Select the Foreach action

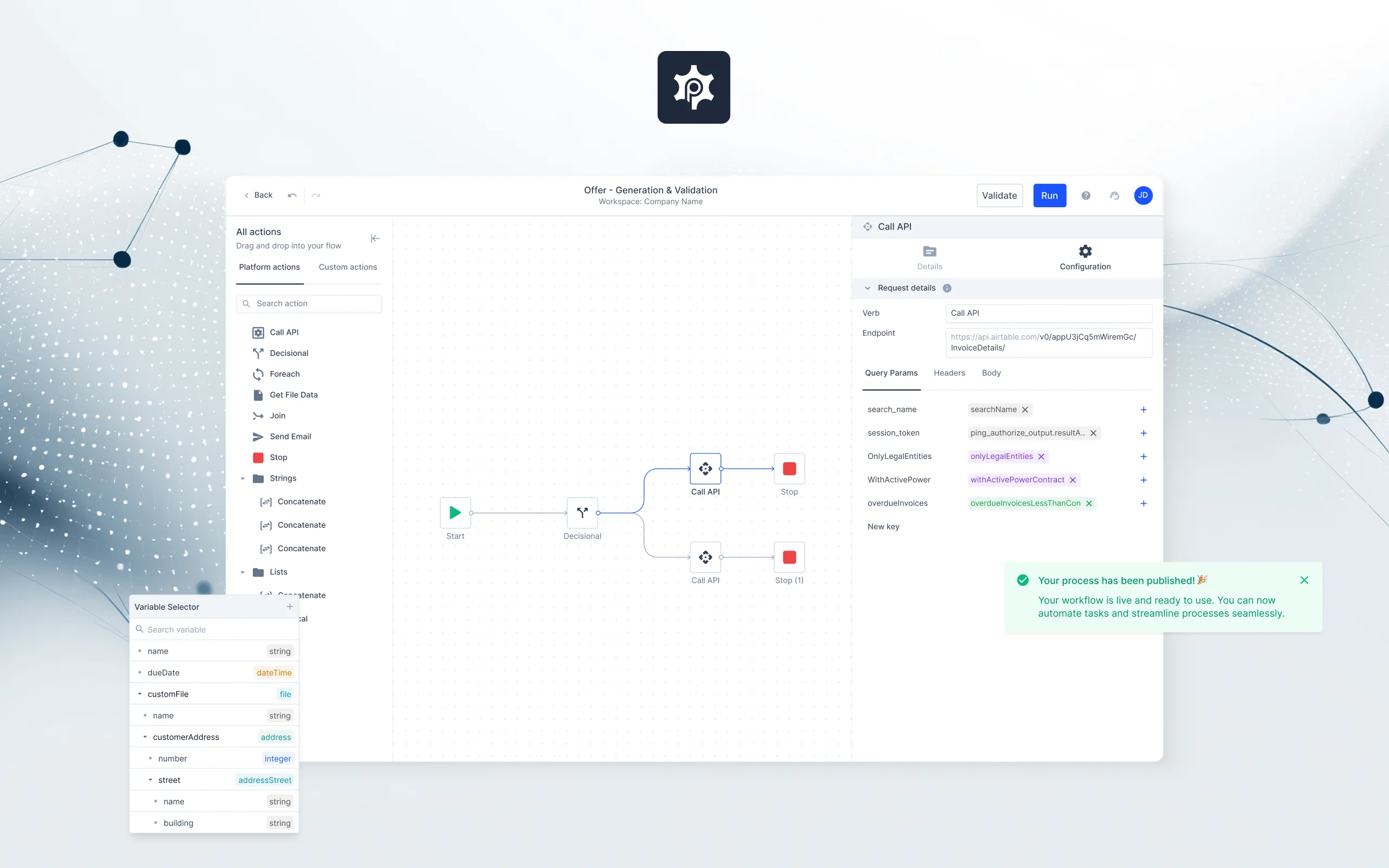click(x=276, y=374)
